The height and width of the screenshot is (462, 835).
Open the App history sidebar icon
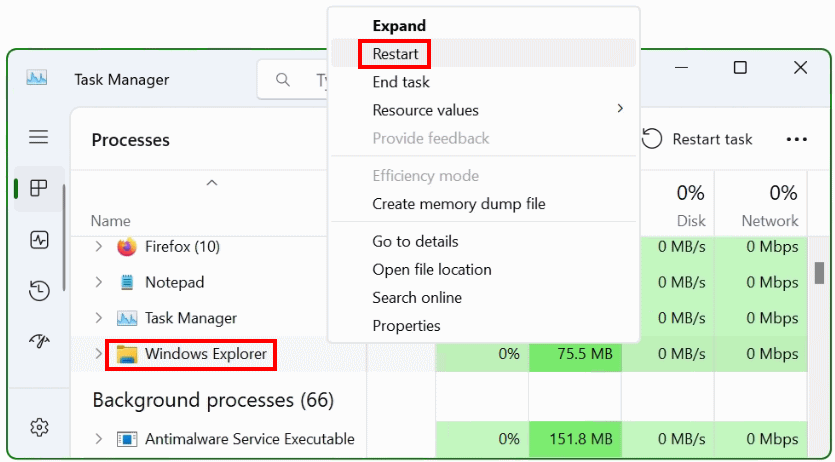[39, 291]
